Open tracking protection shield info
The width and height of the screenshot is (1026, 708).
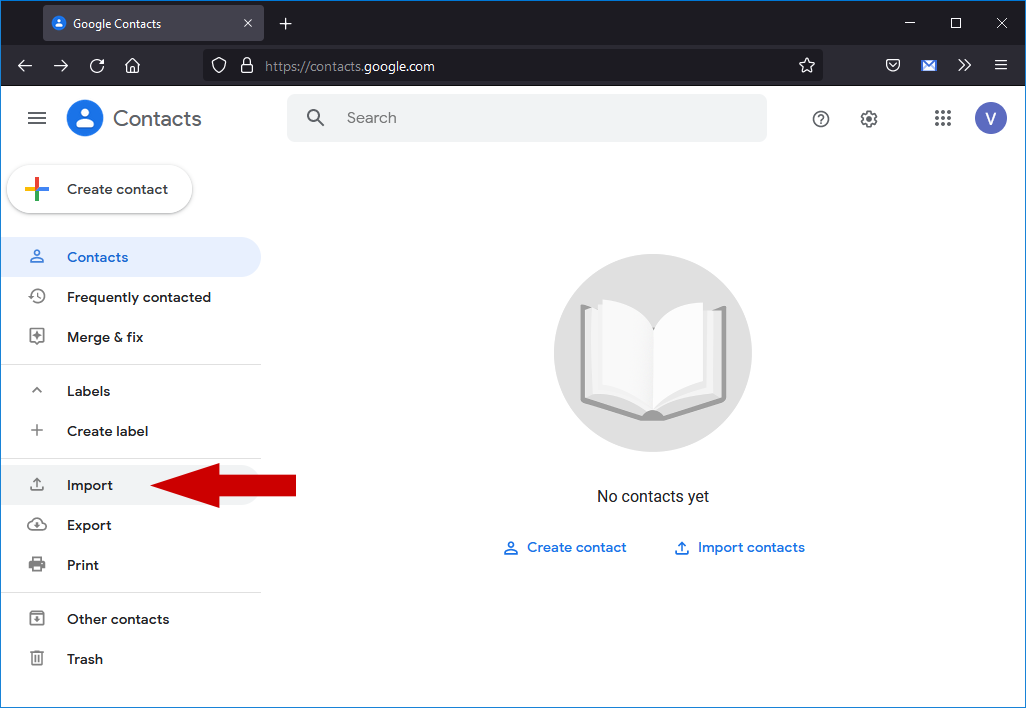(219, 65)
